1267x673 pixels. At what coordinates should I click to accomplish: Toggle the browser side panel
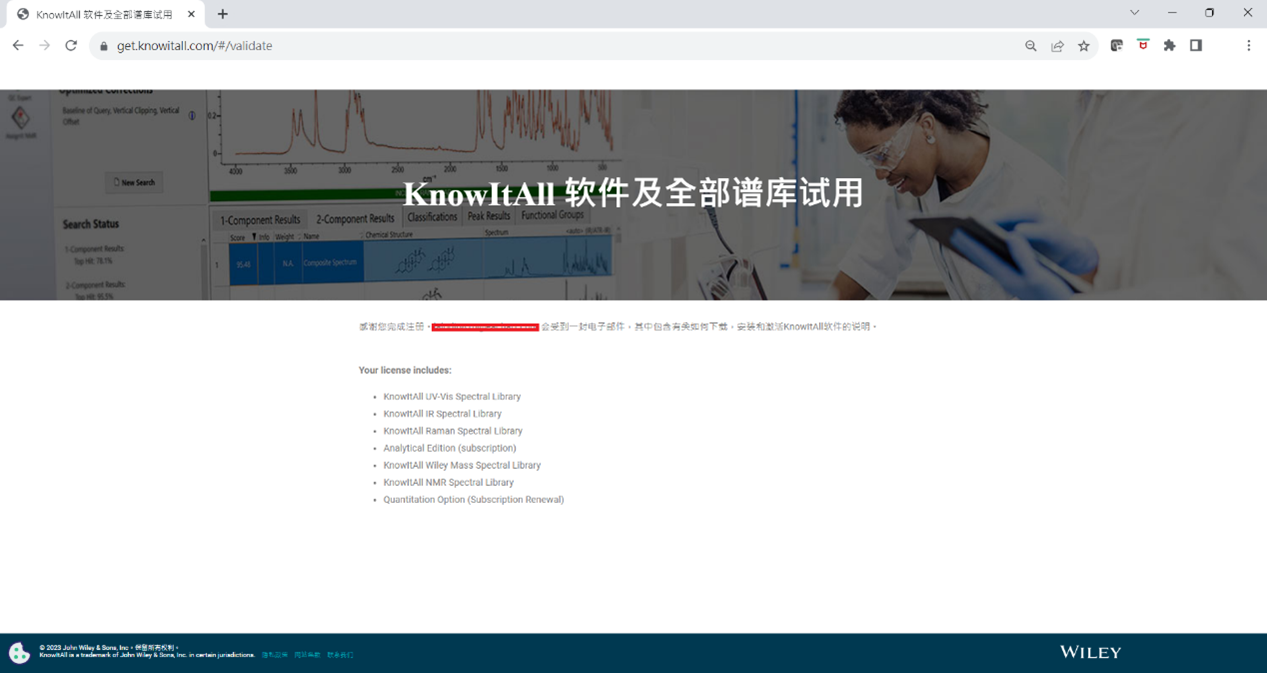[x=1196, y=46]
